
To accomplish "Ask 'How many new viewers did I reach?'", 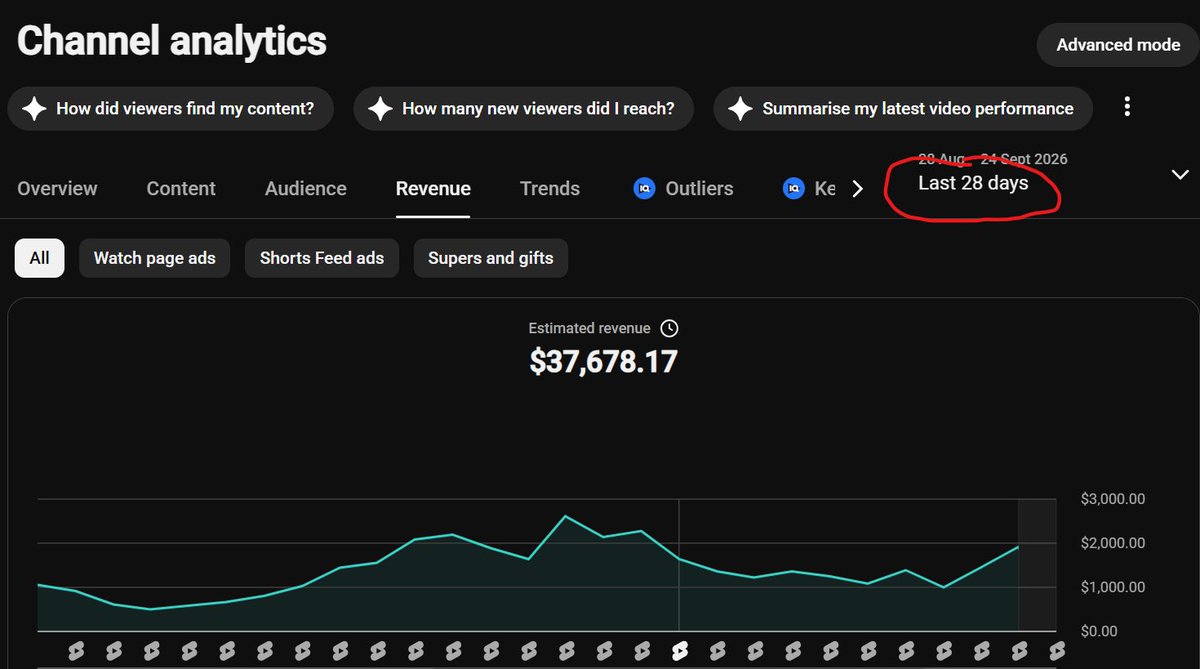I will (523, 109).
